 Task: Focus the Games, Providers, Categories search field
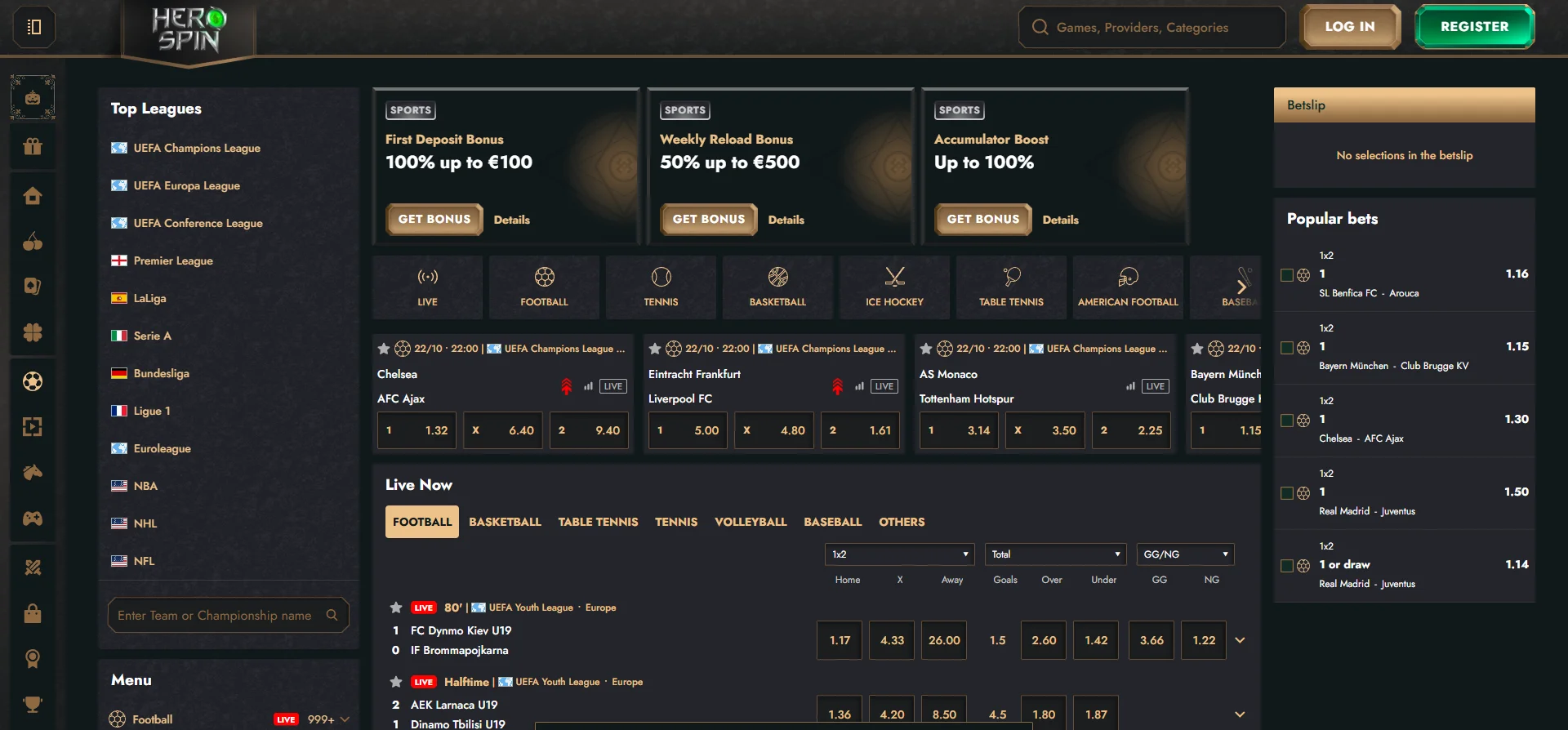[1152, 27]
